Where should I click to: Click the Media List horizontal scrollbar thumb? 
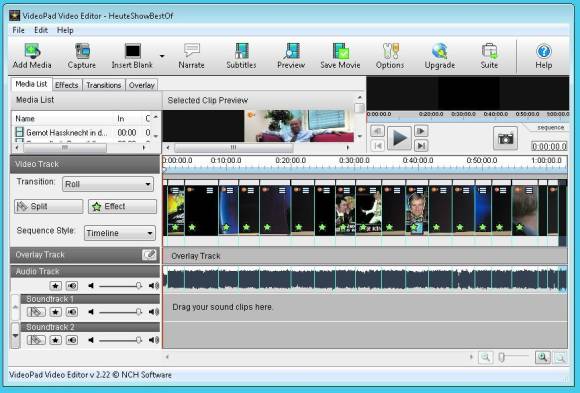point(65,148)
